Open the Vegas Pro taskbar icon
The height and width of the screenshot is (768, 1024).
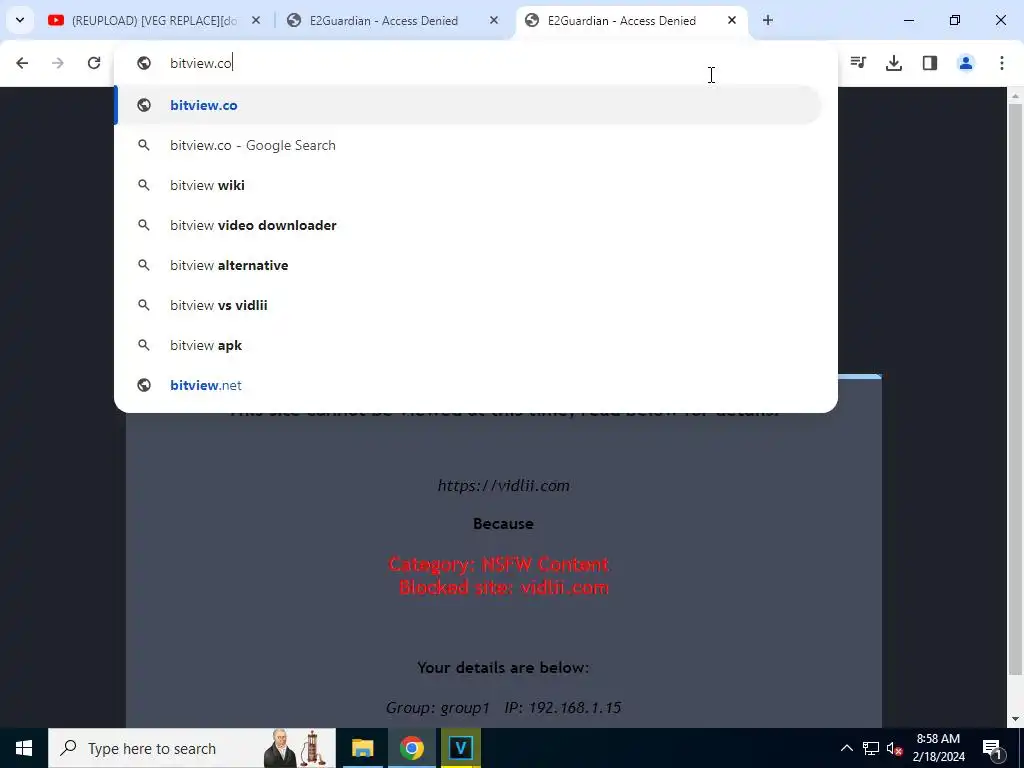tap(460, 748)
